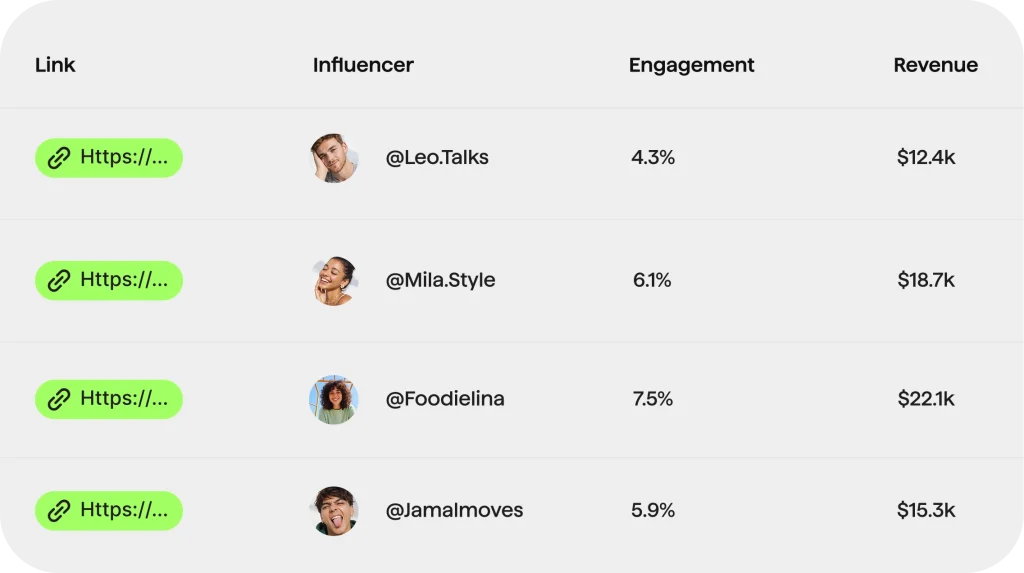Click the link icon in the @Mila.Style row
The image size is (1024, 573).
(60, 281)
